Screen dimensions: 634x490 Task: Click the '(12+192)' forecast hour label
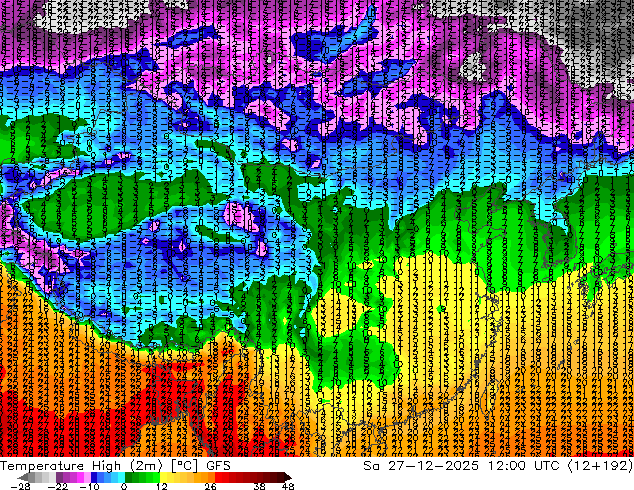click(600, 466)
